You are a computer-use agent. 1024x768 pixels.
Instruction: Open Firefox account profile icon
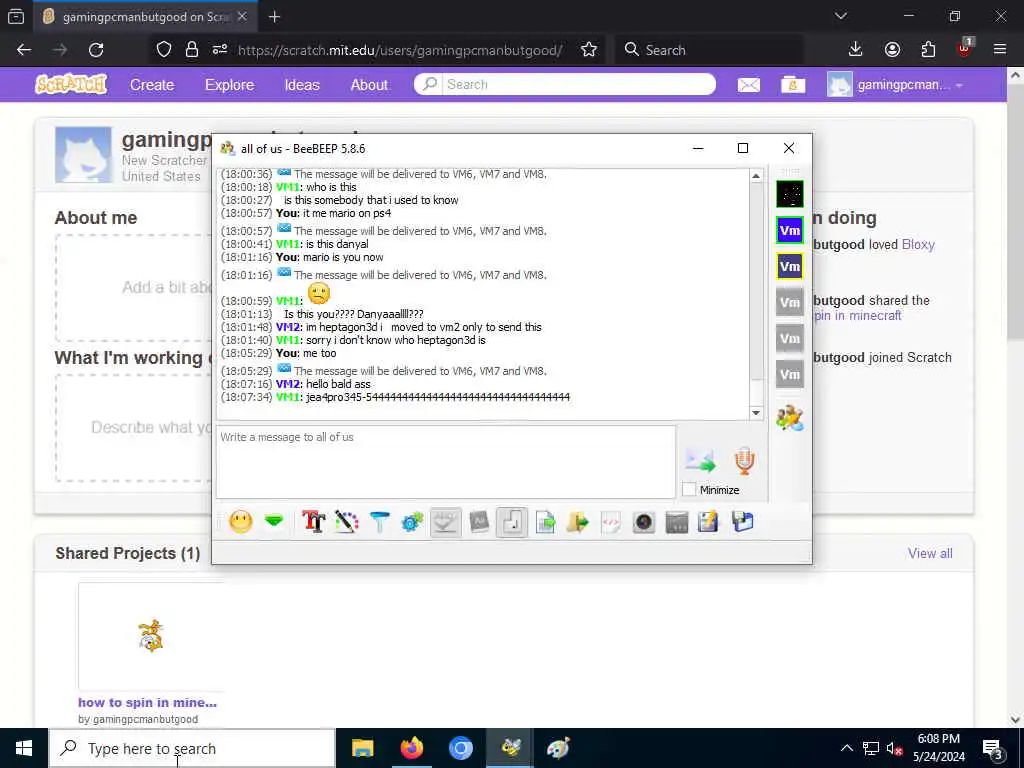tap(892, 50)
